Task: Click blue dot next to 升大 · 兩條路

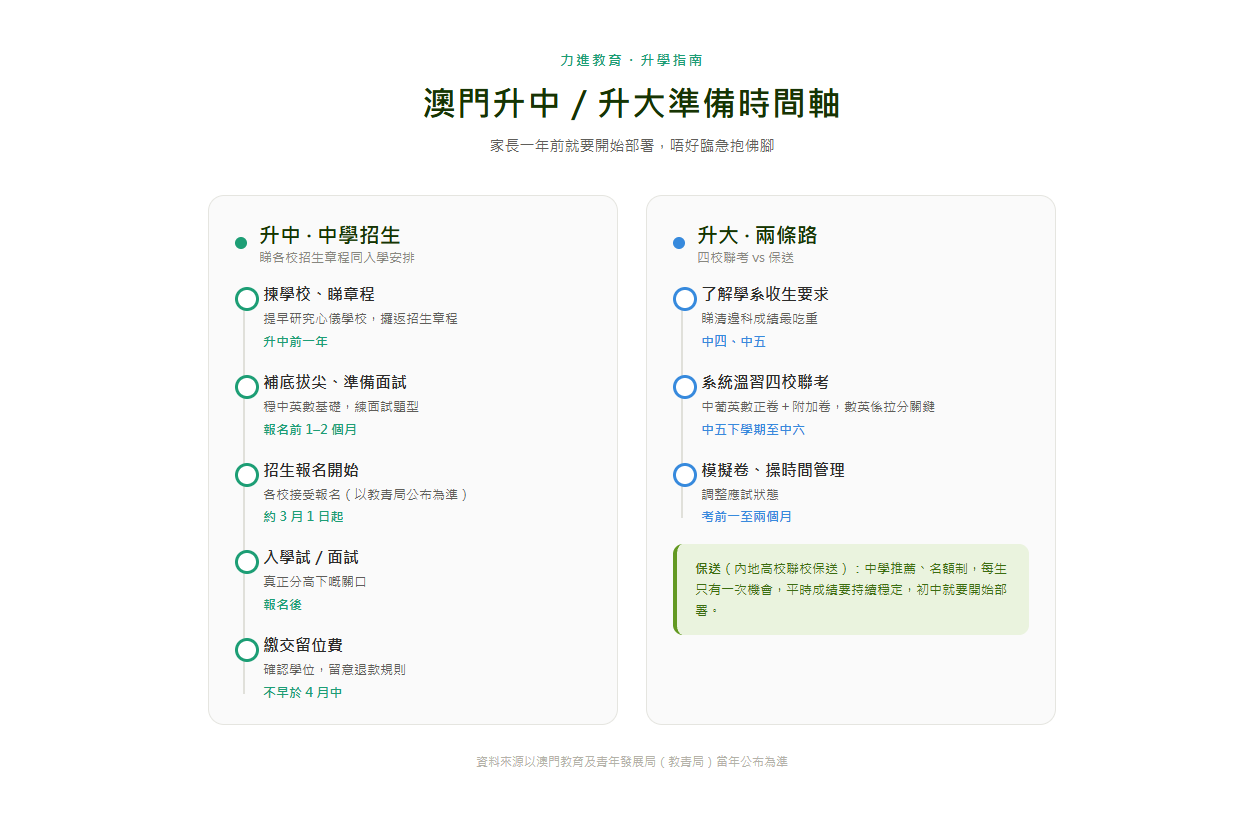Action: (679, 243)
